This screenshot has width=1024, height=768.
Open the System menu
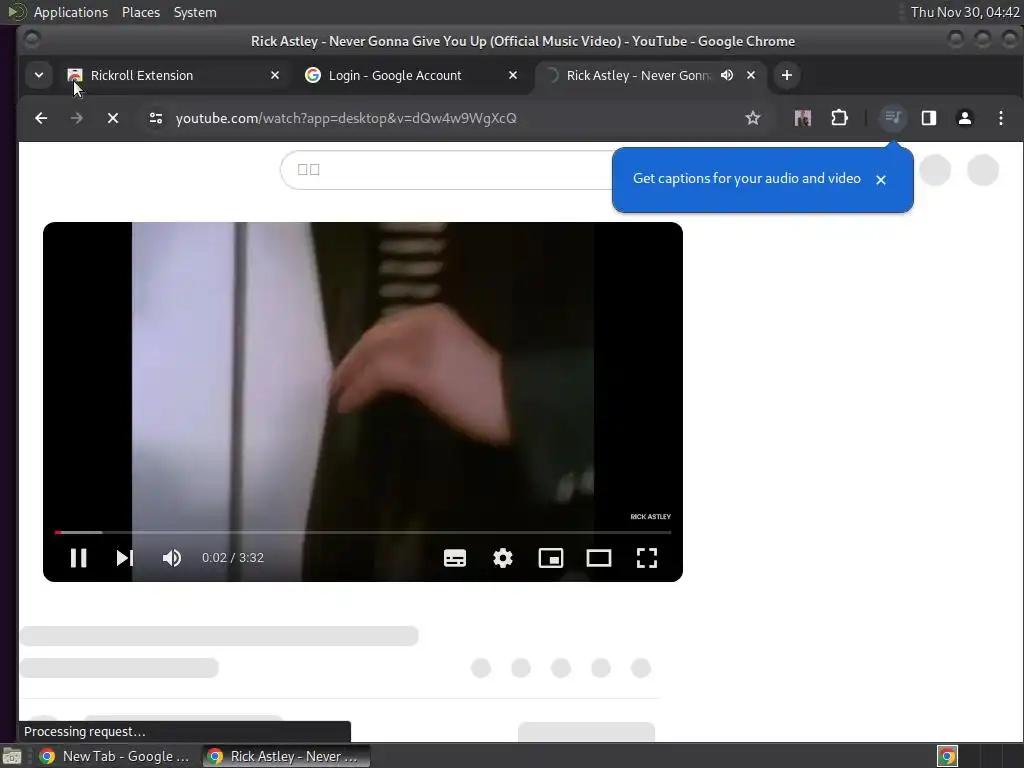tap(195, 12)
